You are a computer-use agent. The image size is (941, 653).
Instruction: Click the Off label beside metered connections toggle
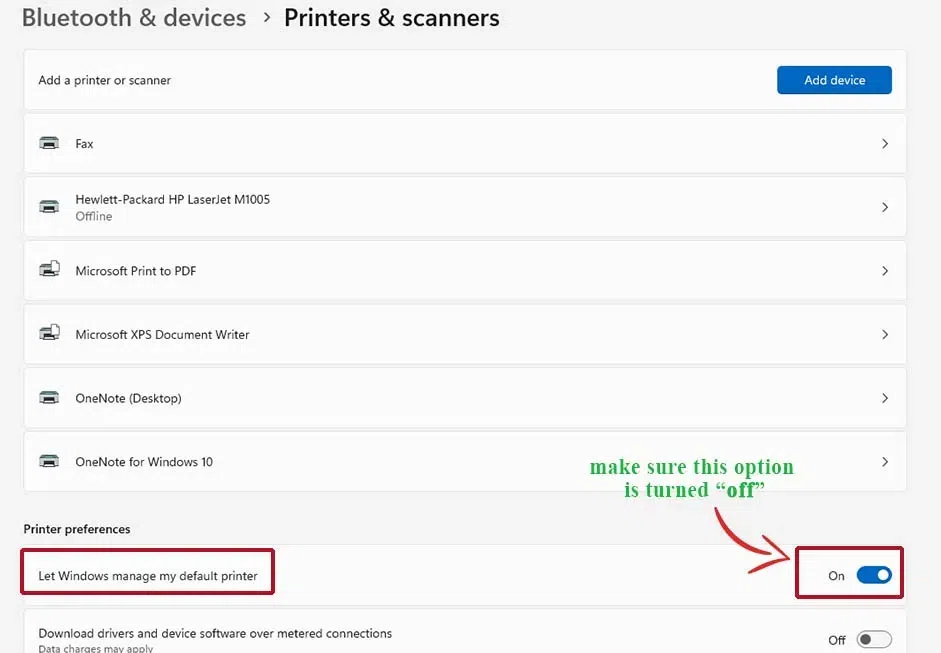(x=837, y=640)
